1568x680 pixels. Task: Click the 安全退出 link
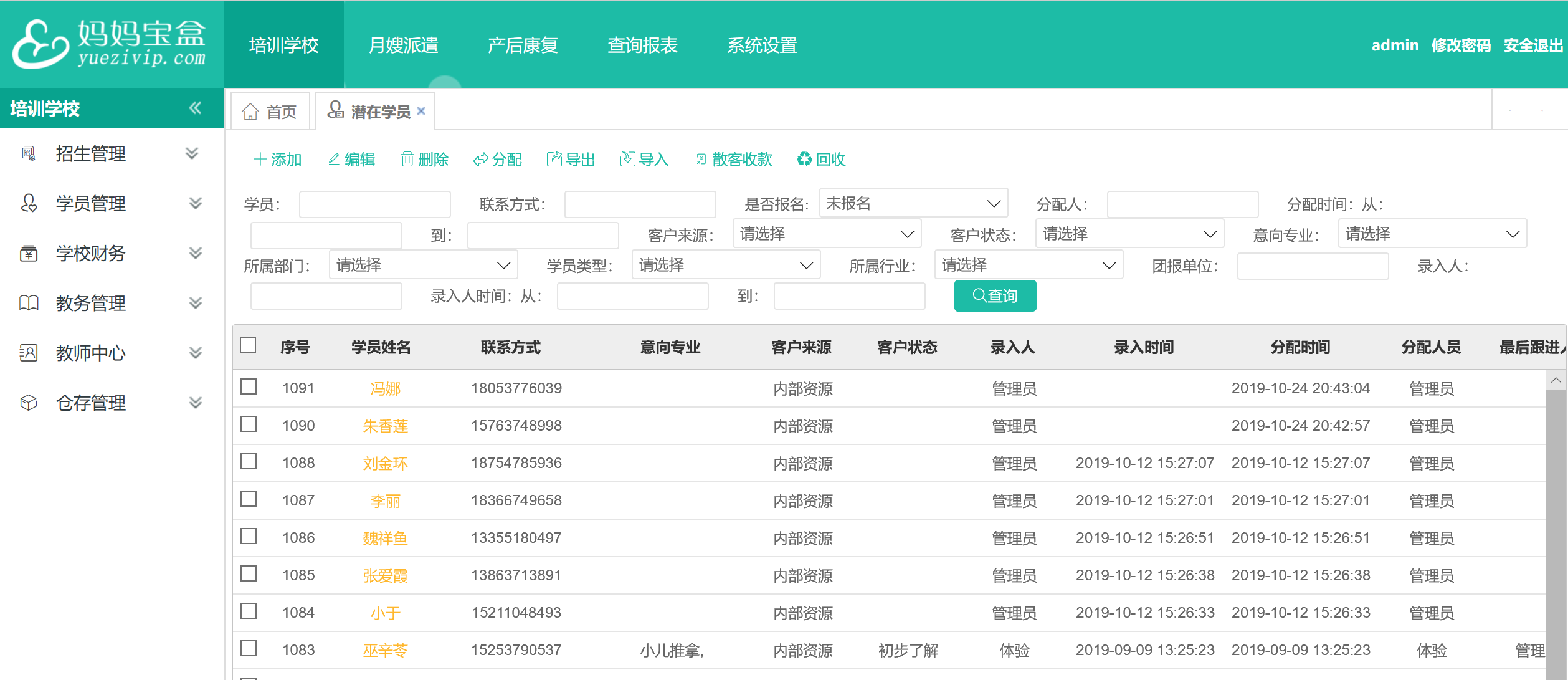1533,45
